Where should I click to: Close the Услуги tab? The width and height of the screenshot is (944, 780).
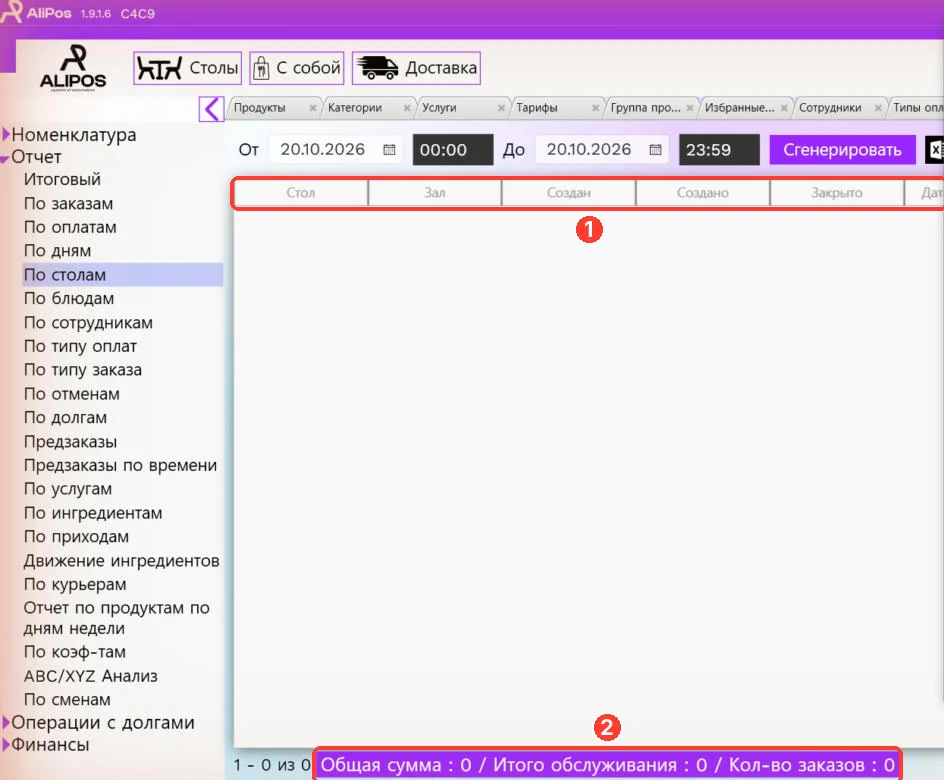tap(501, 108)
